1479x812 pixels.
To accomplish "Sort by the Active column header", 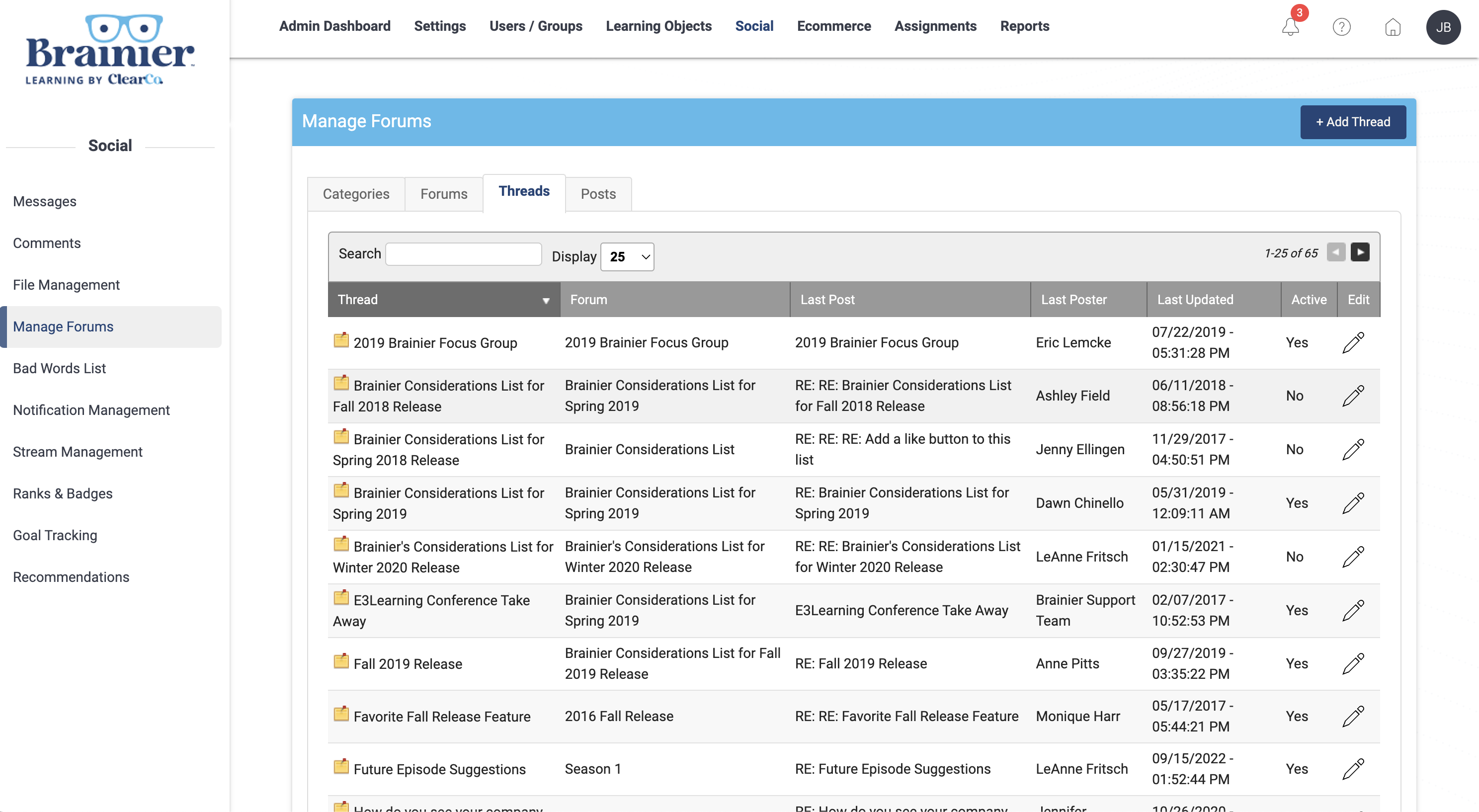I will click(x=1309, y=300).
